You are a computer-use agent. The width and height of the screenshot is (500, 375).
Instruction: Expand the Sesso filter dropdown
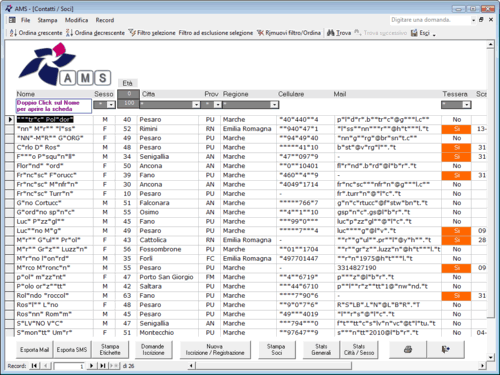[x=111, y=105]
